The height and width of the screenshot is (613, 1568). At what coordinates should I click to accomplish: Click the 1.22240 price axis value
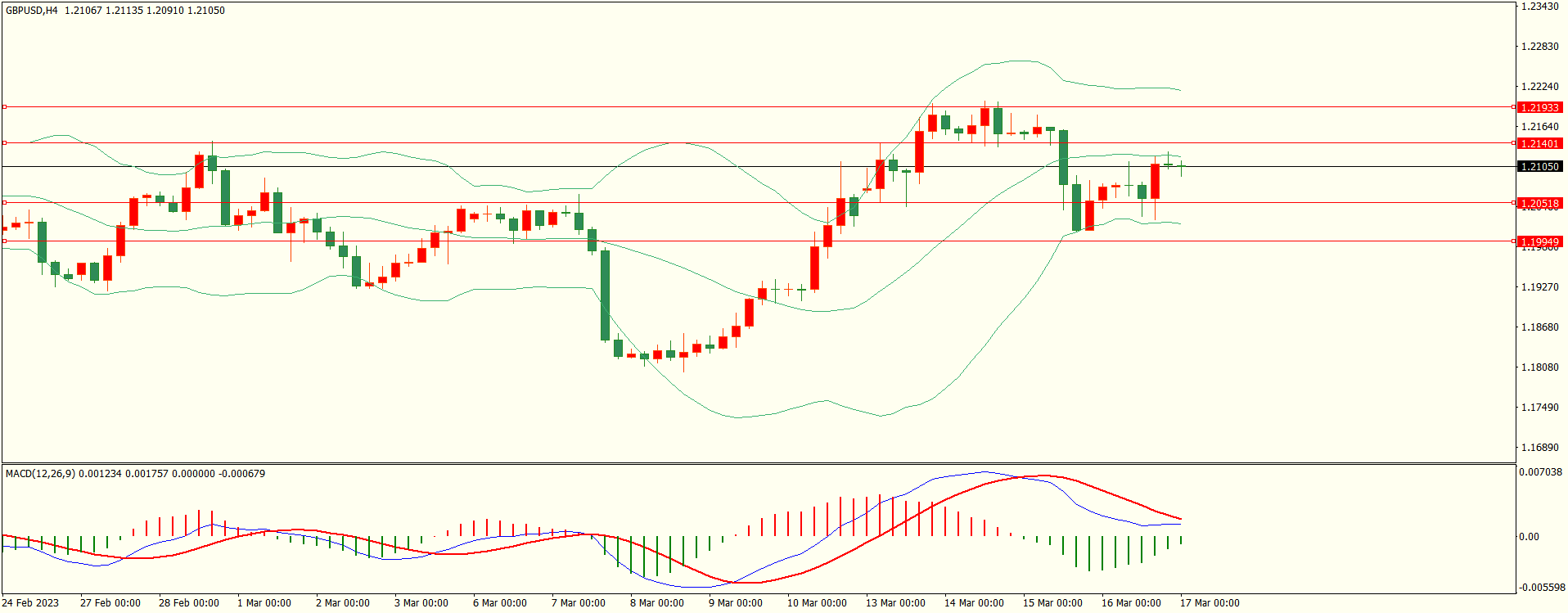(x=1539, y=87)
